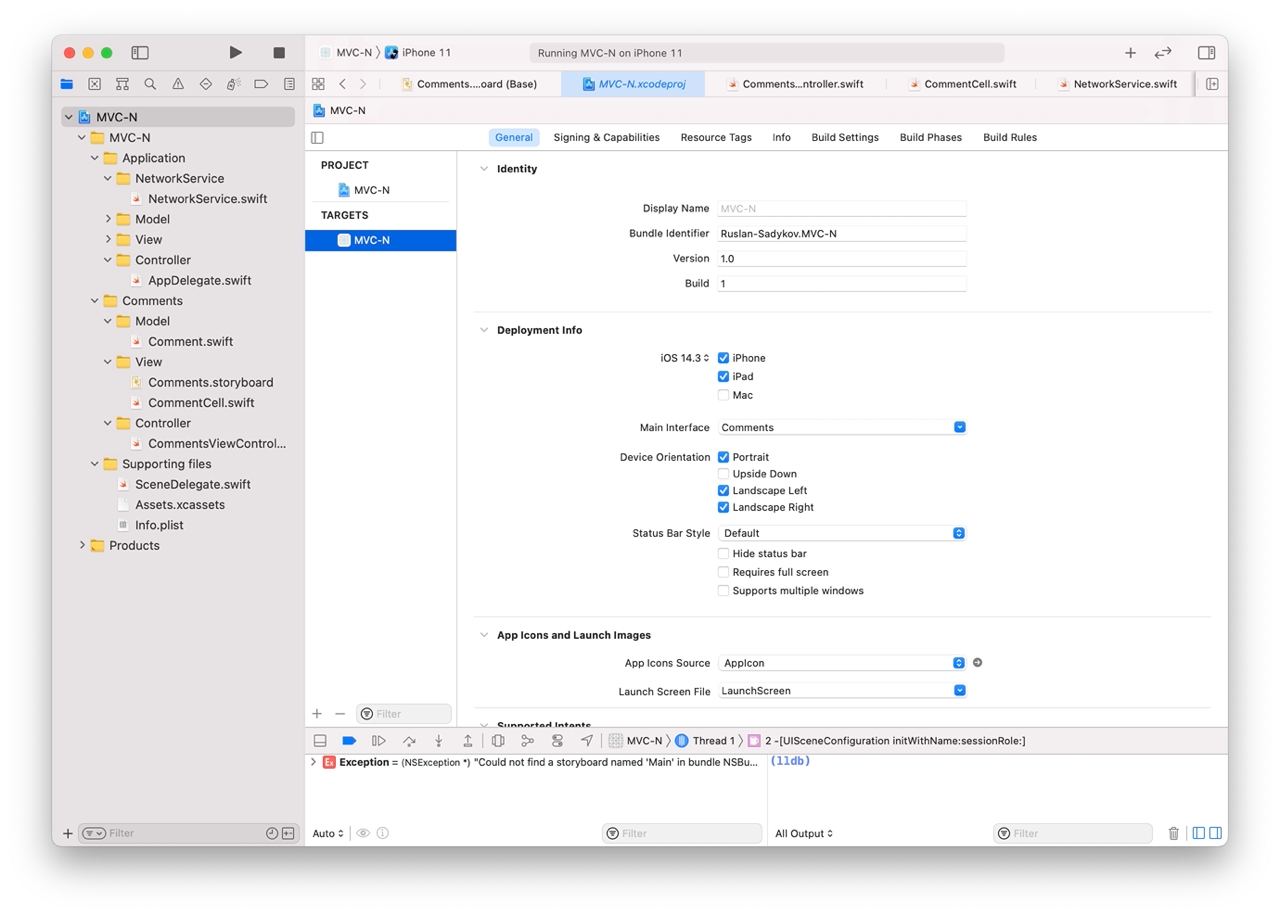The image size is (1280, 915).
Task: Enable the Mac checkbox
Action: coord(723,395)
